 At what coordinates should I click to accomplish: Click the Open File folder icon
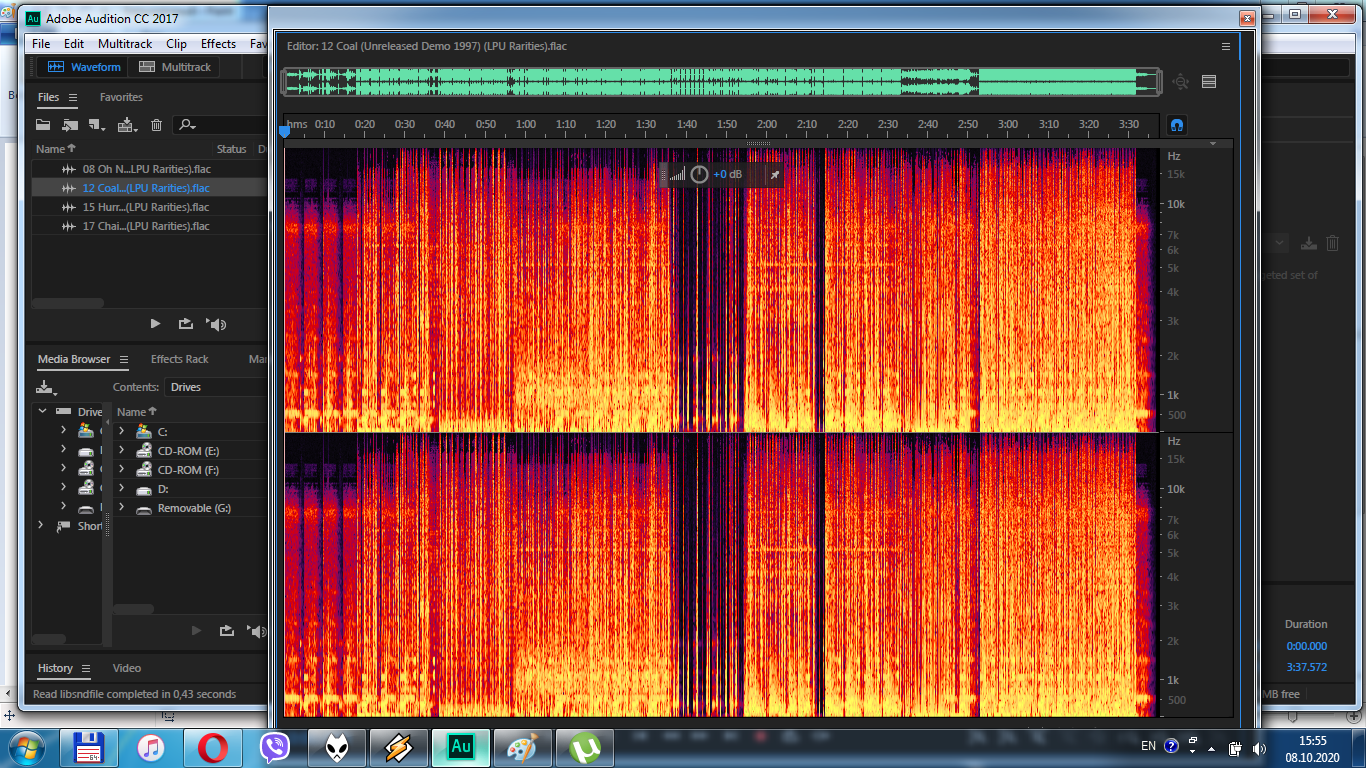pos(43,125)
